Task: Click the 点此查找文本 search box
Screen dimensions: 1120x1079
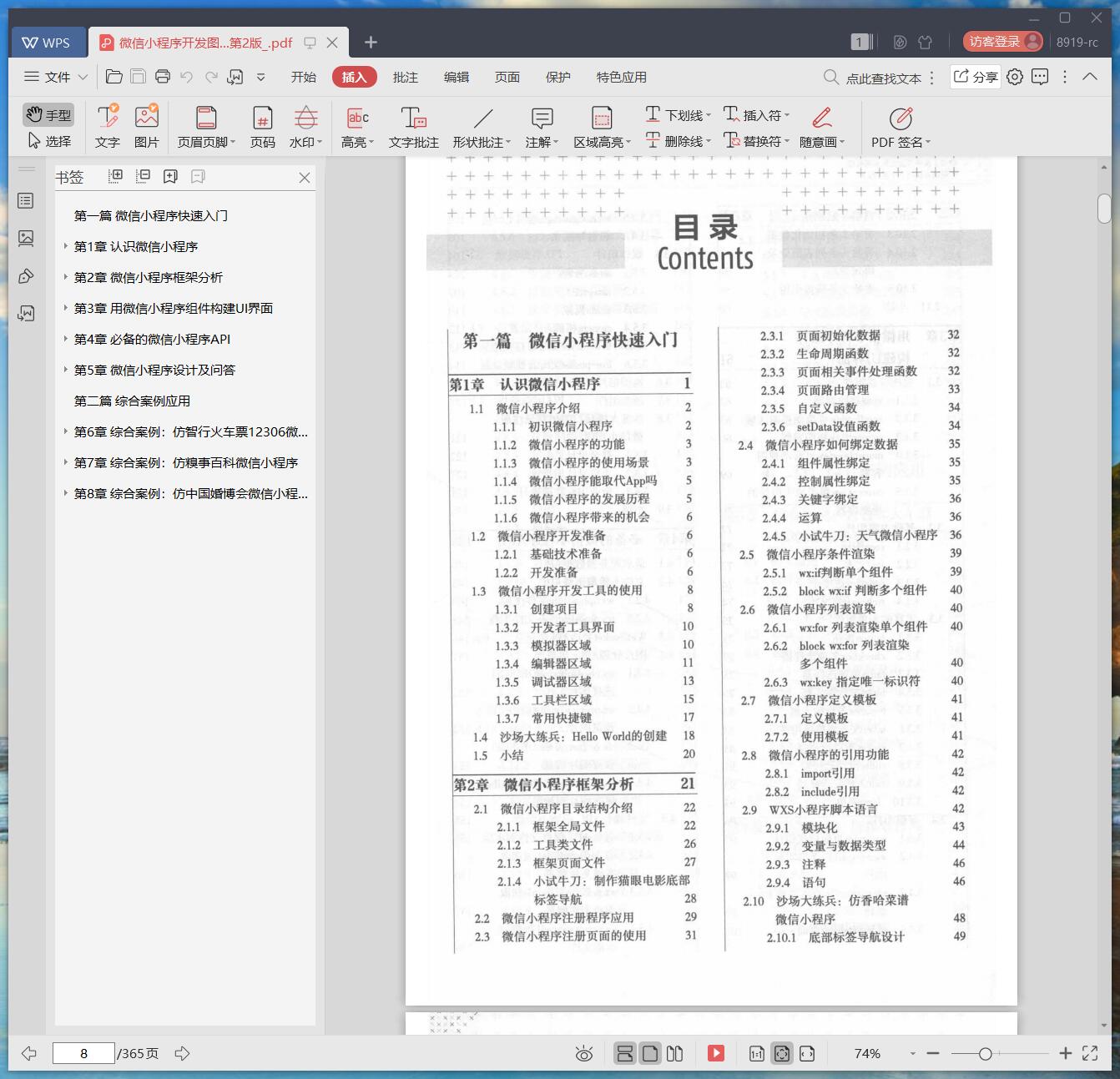Action: (x=872, y=78)
